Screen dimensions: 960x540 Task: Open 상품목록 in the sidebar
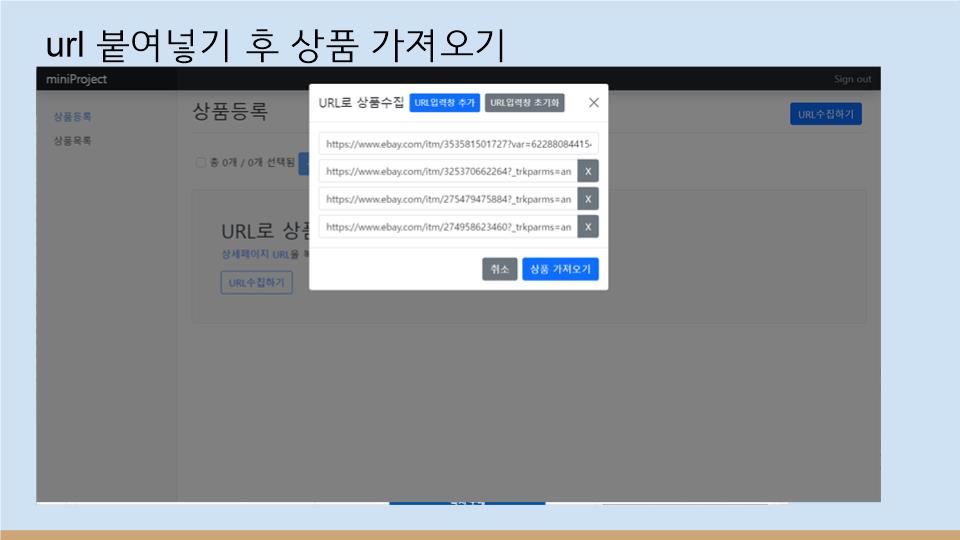click(72, 141)
